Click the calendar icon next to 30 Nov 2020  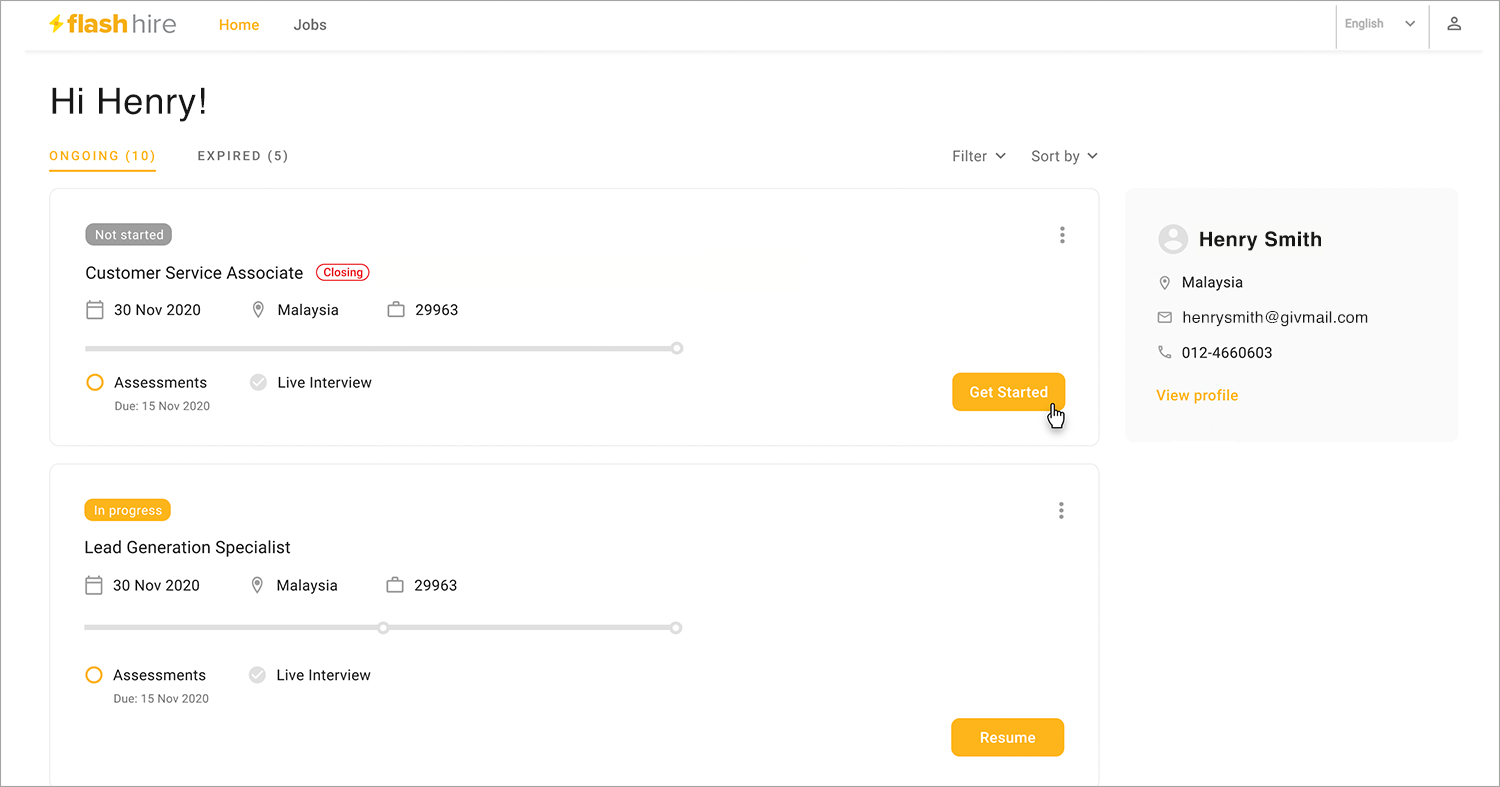pos(95,309)
